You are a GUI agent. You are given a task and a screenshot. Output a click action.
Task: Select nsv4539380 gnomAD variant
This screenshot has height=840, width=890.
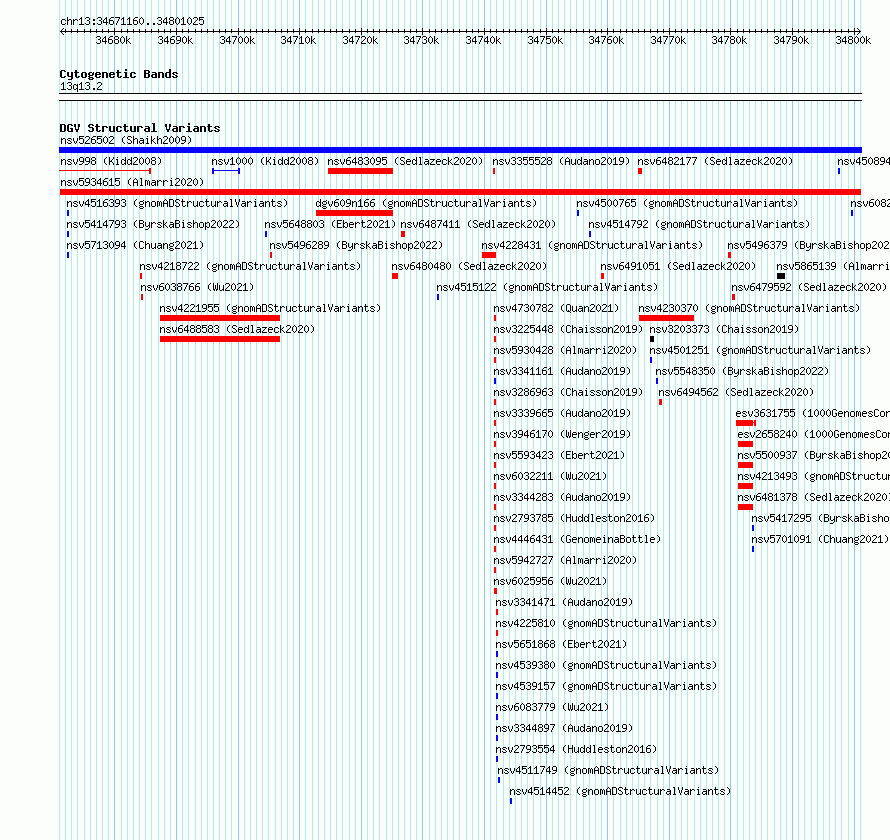tap(606, 665)
